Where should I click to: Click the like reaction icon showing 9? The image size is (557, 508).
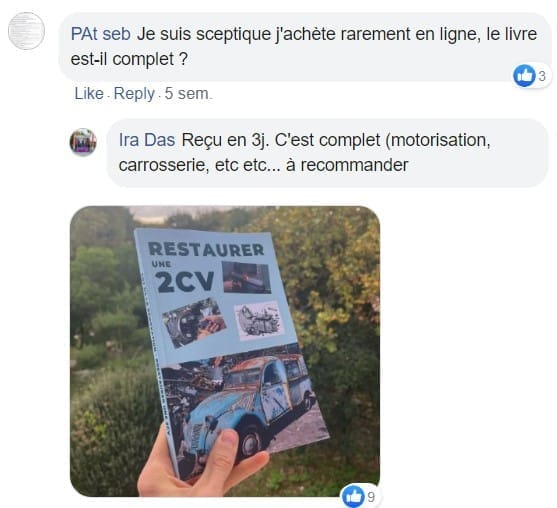click(353, 496)
